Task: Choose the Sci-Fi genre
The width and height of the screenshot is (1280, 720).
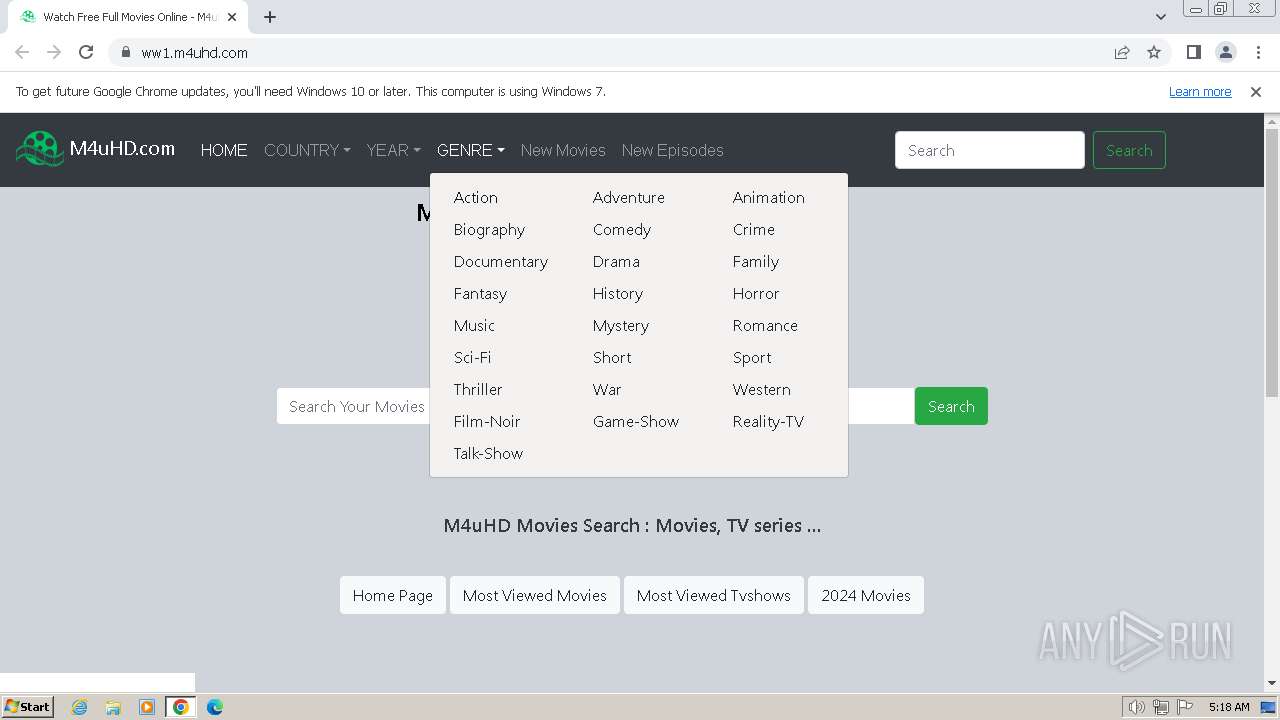Action: tap(472, 357)
